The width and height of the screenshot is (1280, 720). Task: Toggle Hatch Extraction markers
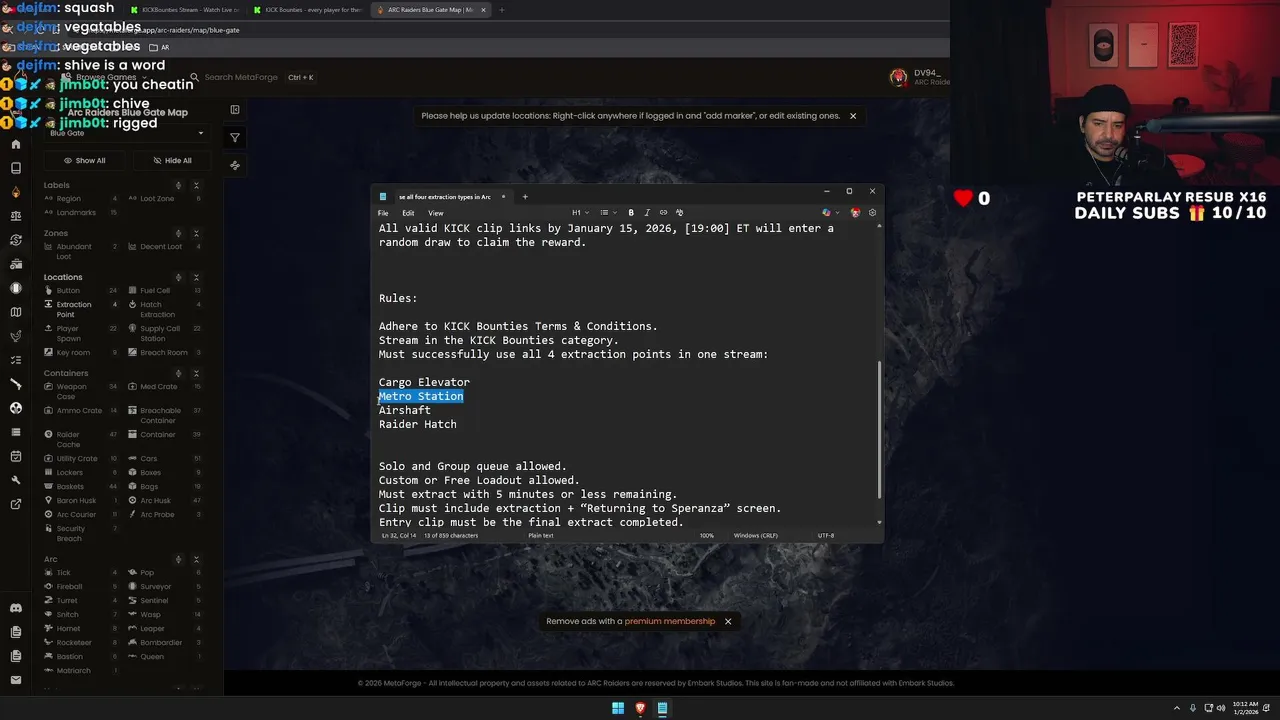point(165,310)
